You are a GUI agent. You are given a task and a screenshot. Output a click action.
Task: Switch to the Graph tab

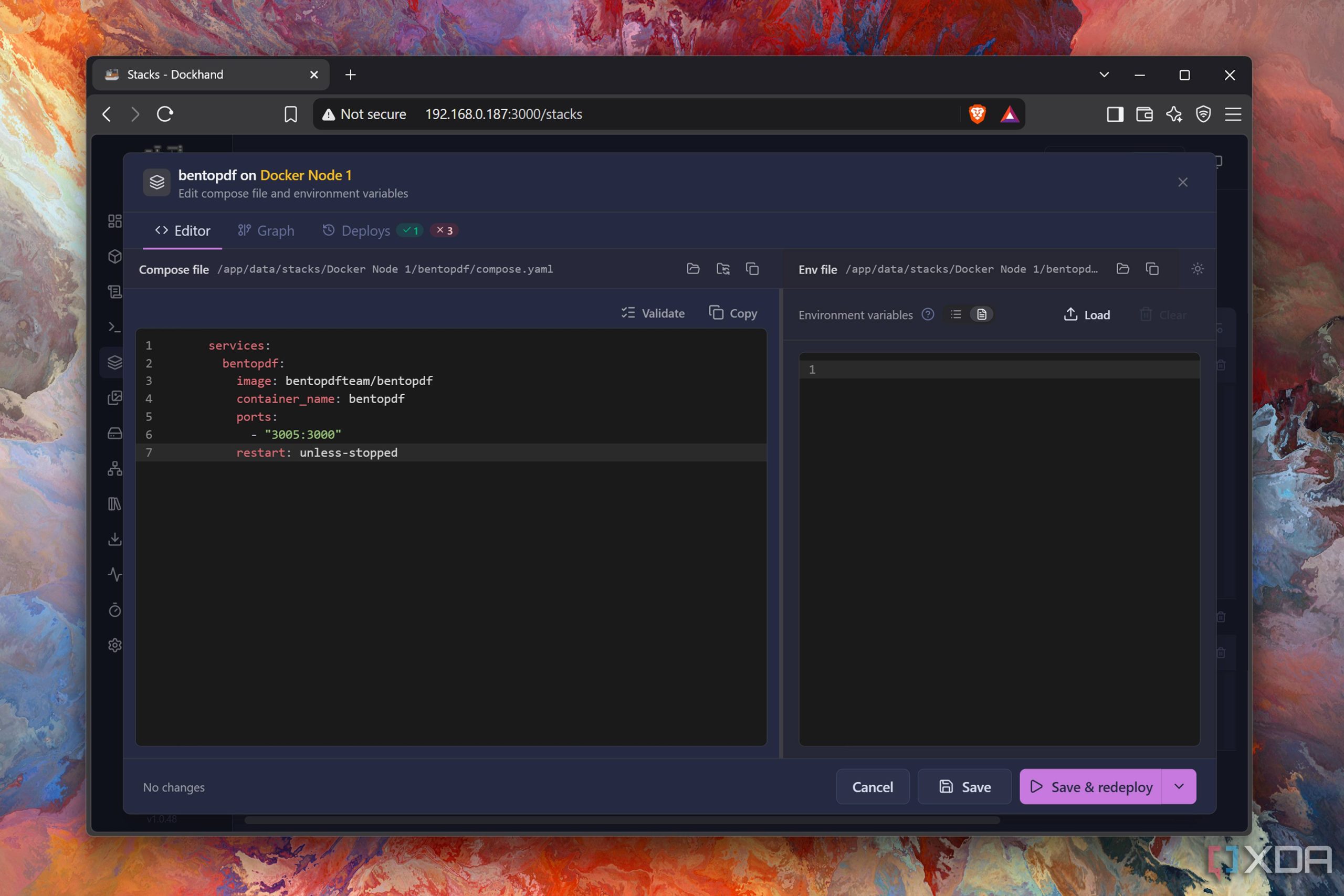point(266,231)
